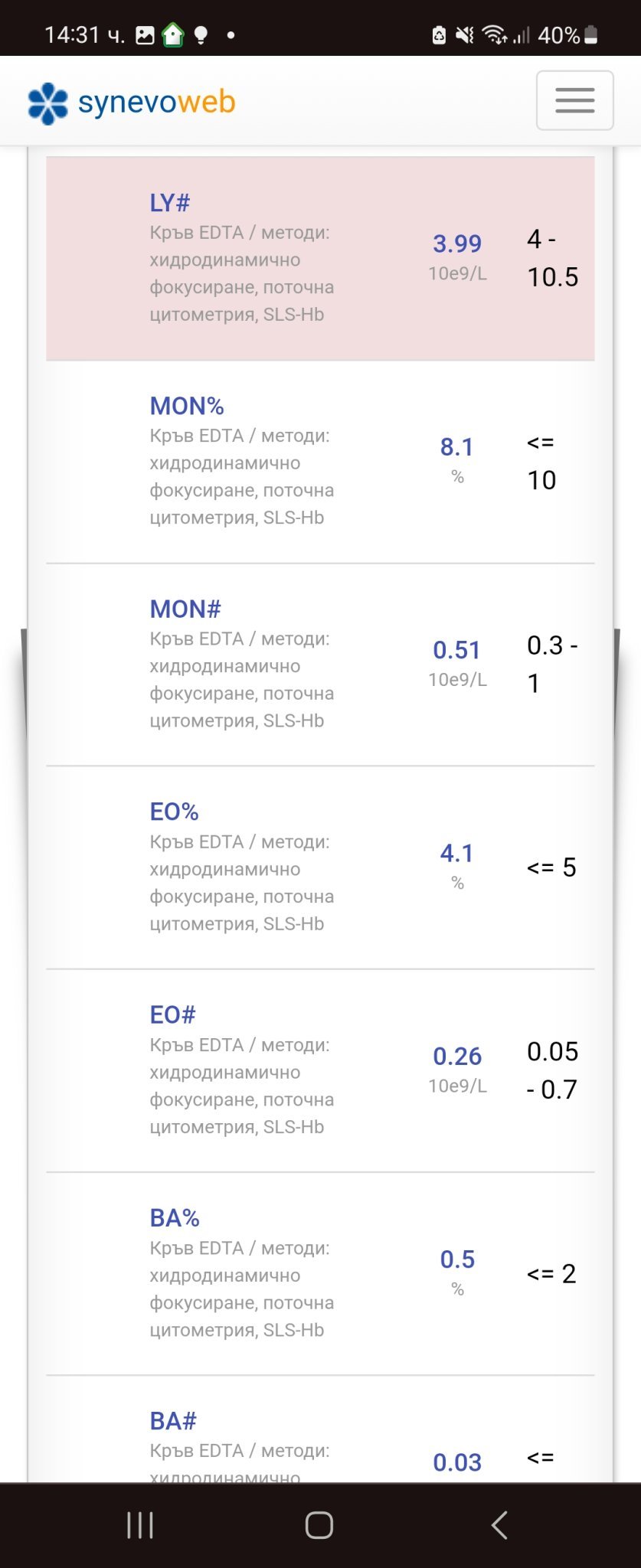The image size is (641, 1568).
Task: Select the LY# test name
Action: click(169, 203)
